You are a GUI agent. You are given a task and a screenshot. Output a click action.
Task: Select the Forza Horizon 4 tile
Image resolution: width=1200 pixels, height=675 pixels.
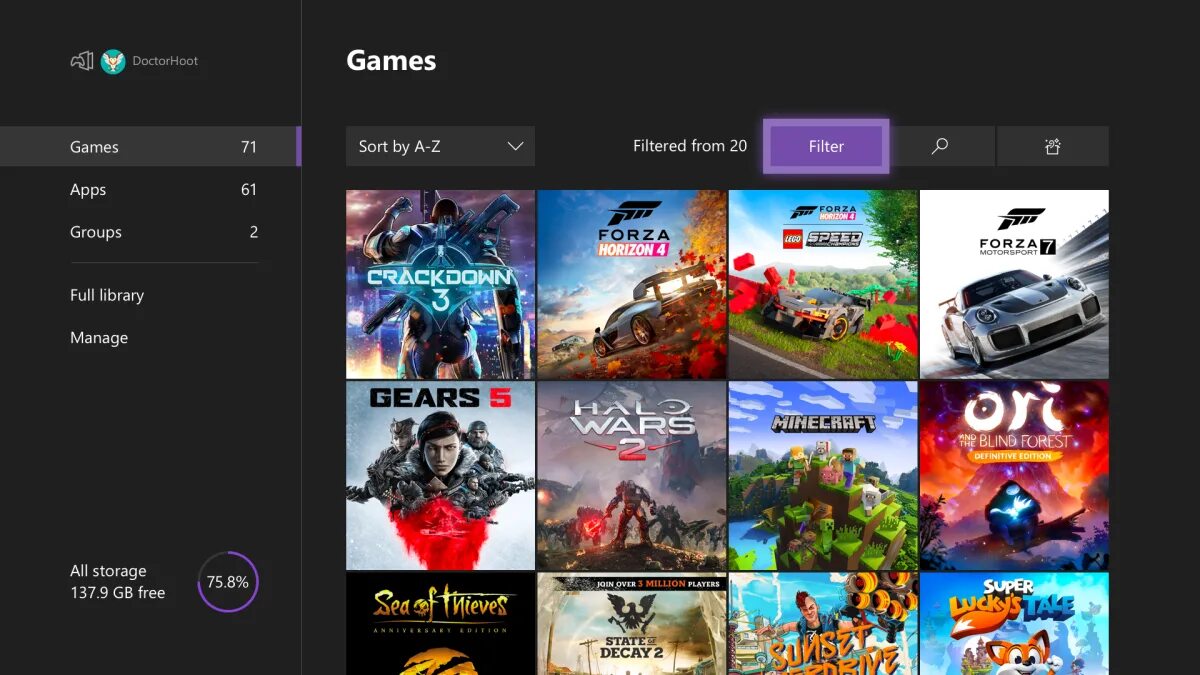[x=631, y=284]
